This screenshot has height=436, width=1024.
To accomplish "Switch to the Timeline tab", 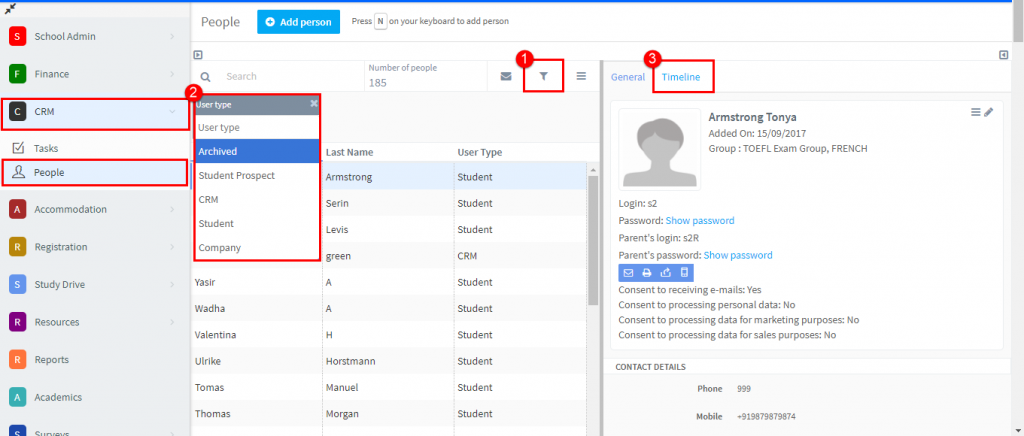I will [x=681, y=77].
